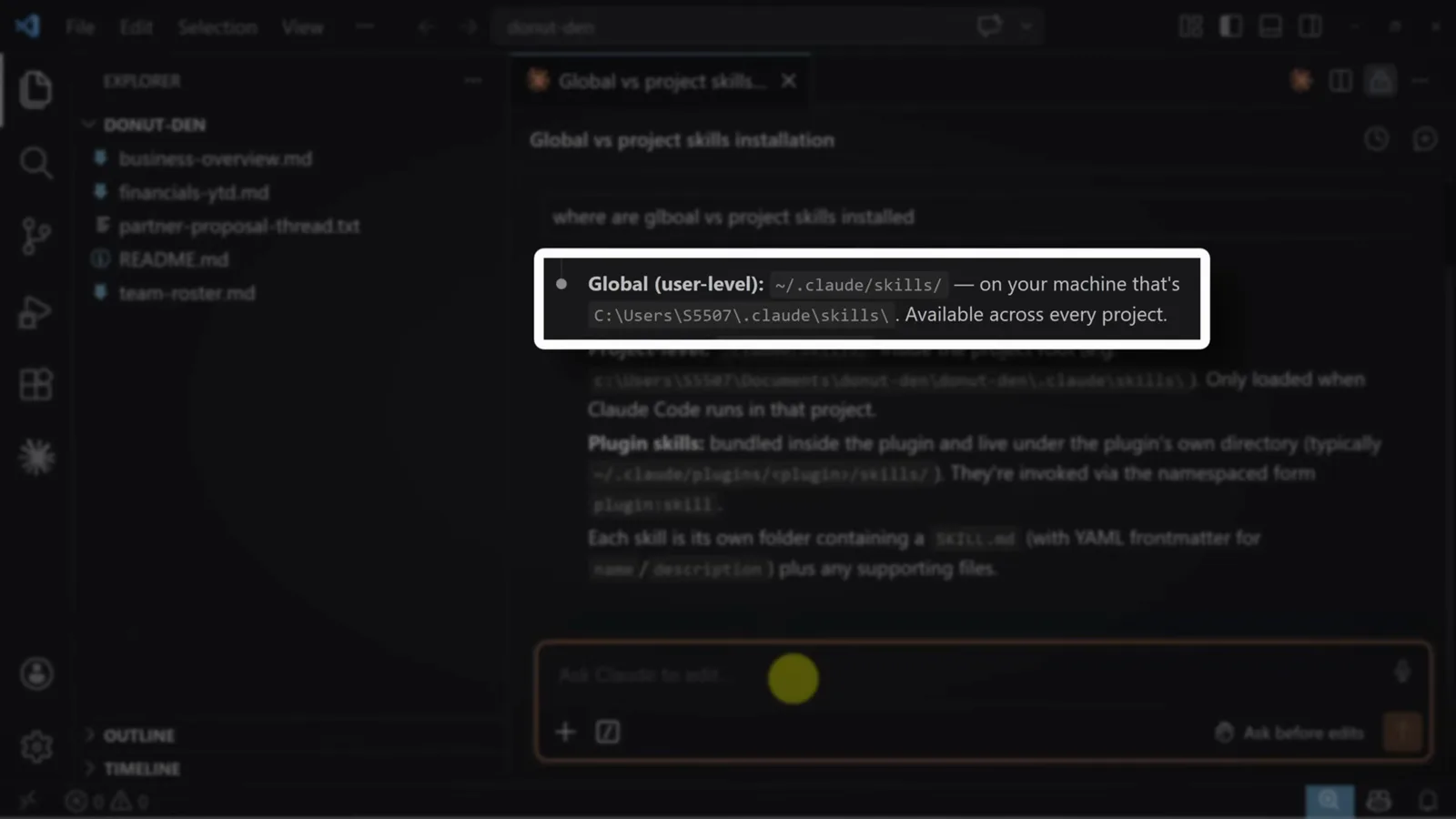Click the send message arrow button

point(1402,732)
